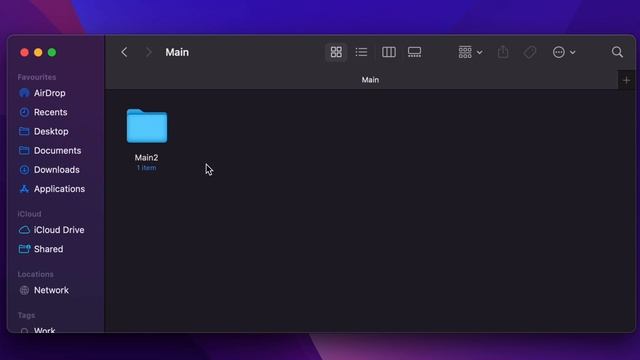Switch to column view

389,52
